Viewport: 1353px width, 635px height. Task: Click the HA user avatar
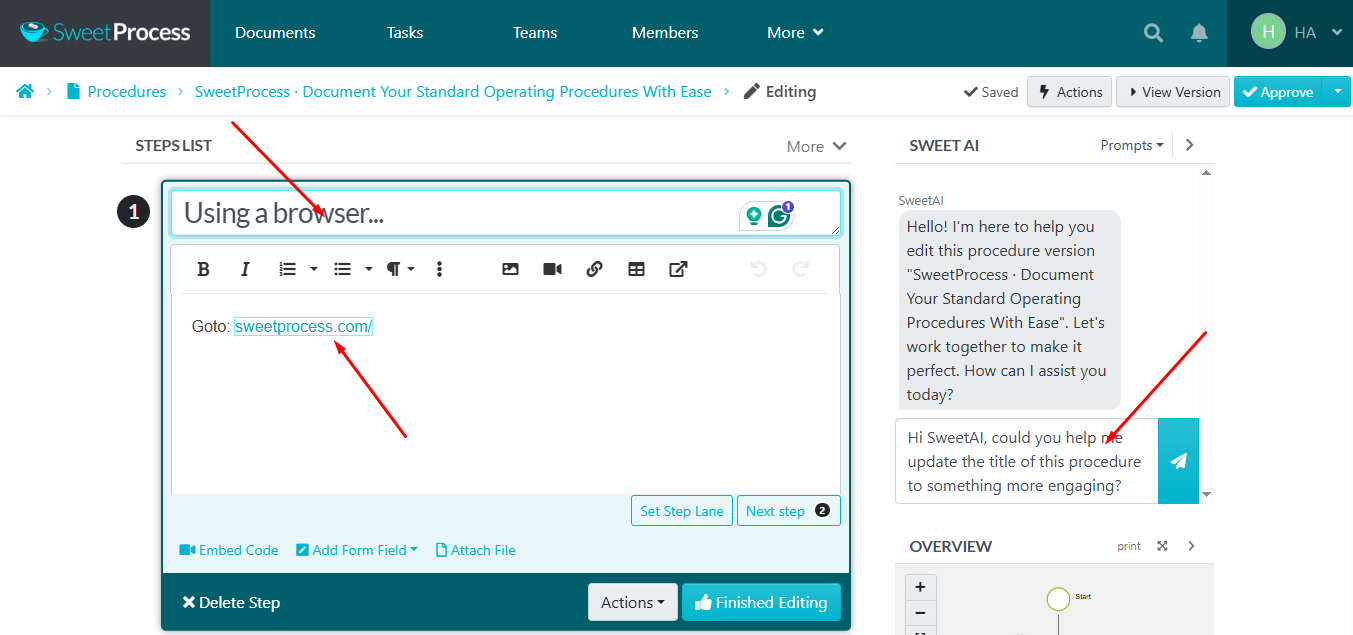point(1268,32)
